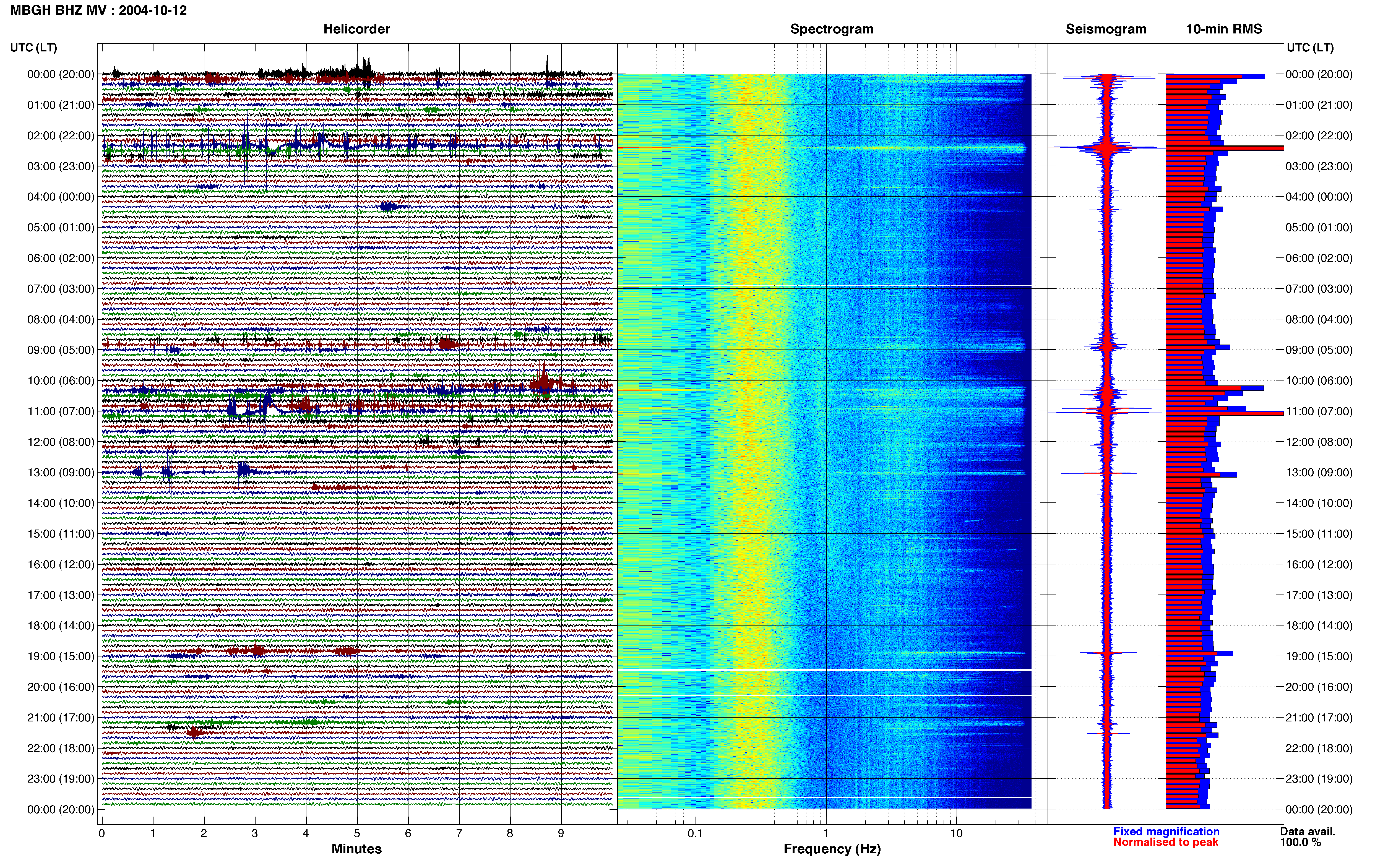This screenshot has height=868, width=1388.
Task: Click the Spectrogram panel heading
Action: pyautogui.click(x=832, y=29)
